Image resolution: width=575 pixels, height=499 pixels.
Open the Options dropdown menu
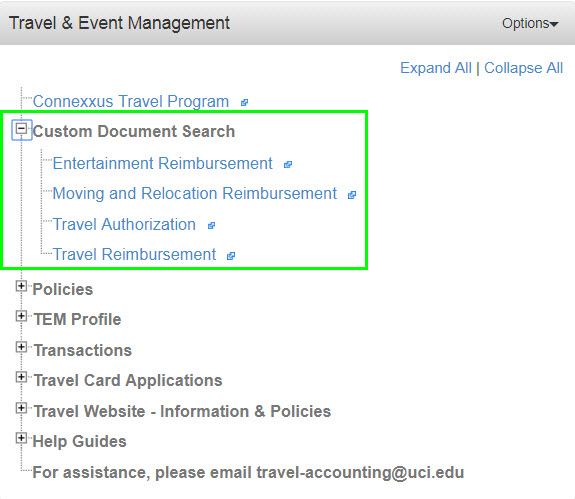[x=530, y=23]
